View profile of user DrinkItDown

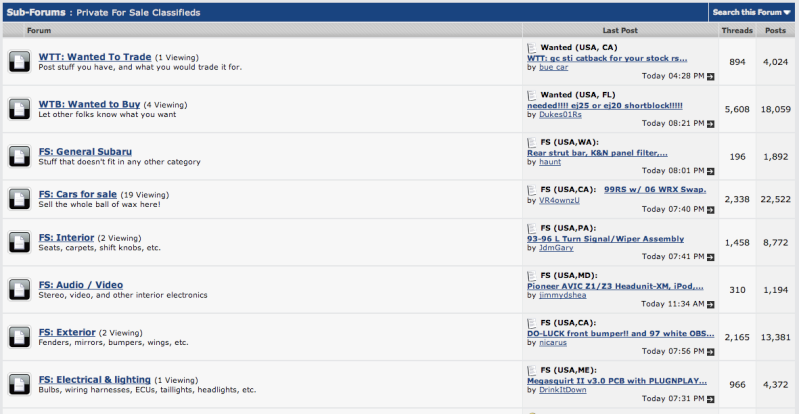coord(563,390)
